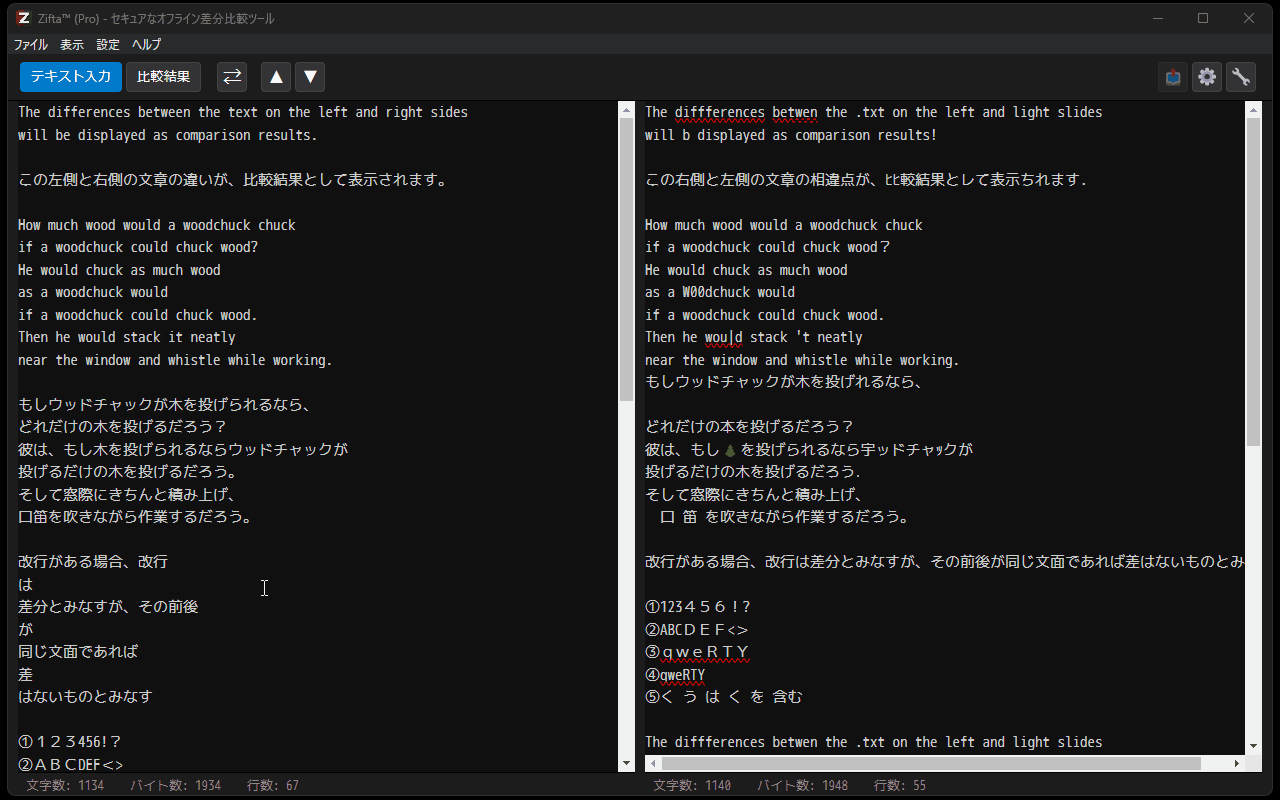Open settings via the gear icon
Viewport: 1280px width, 800px height.
(1207, 77)
